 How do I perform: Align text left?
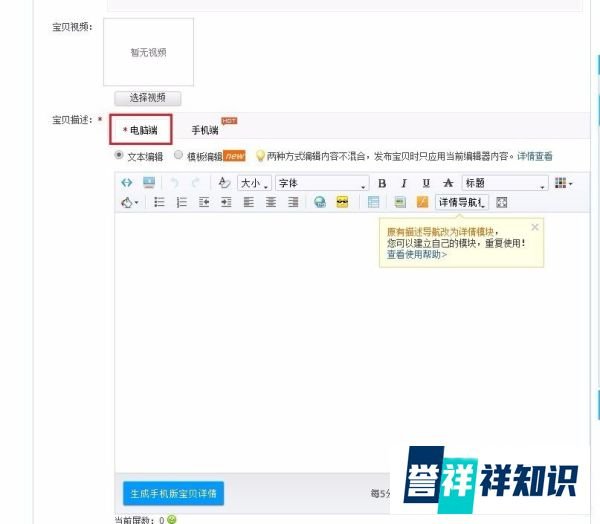249,202
